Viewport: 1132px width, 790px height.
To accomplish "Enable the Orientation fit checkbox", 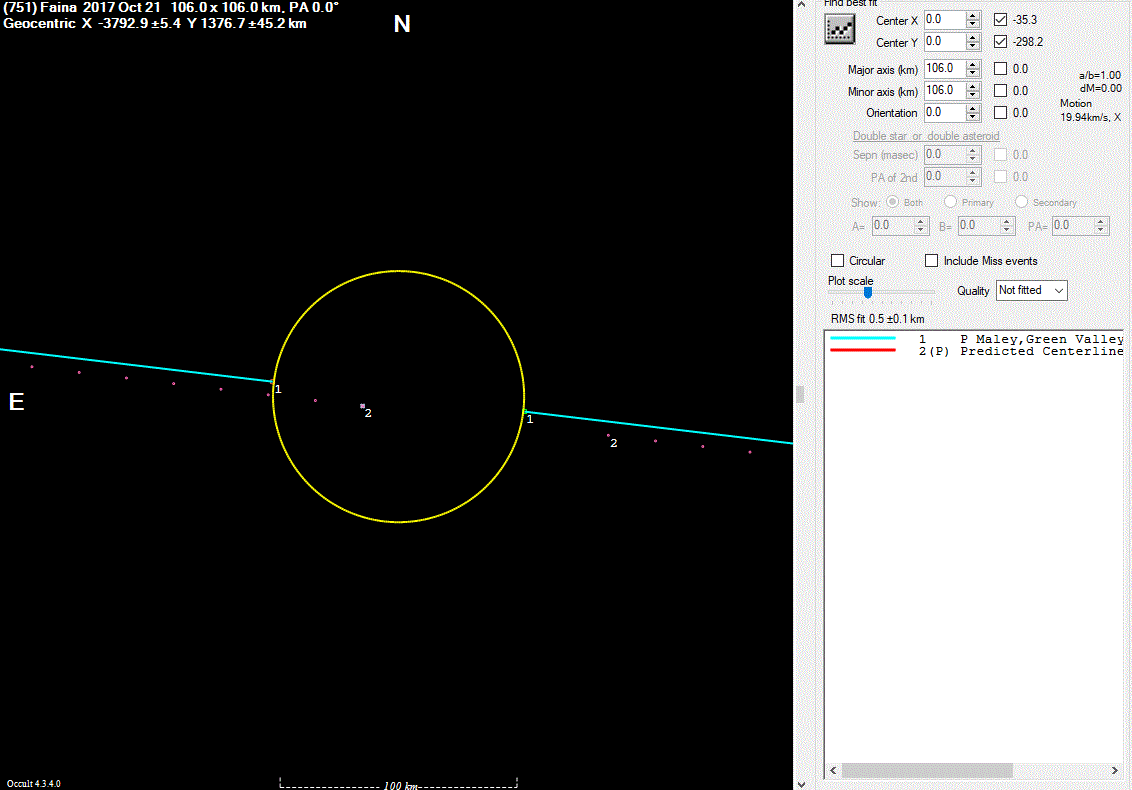I will tap(1001, 113).
